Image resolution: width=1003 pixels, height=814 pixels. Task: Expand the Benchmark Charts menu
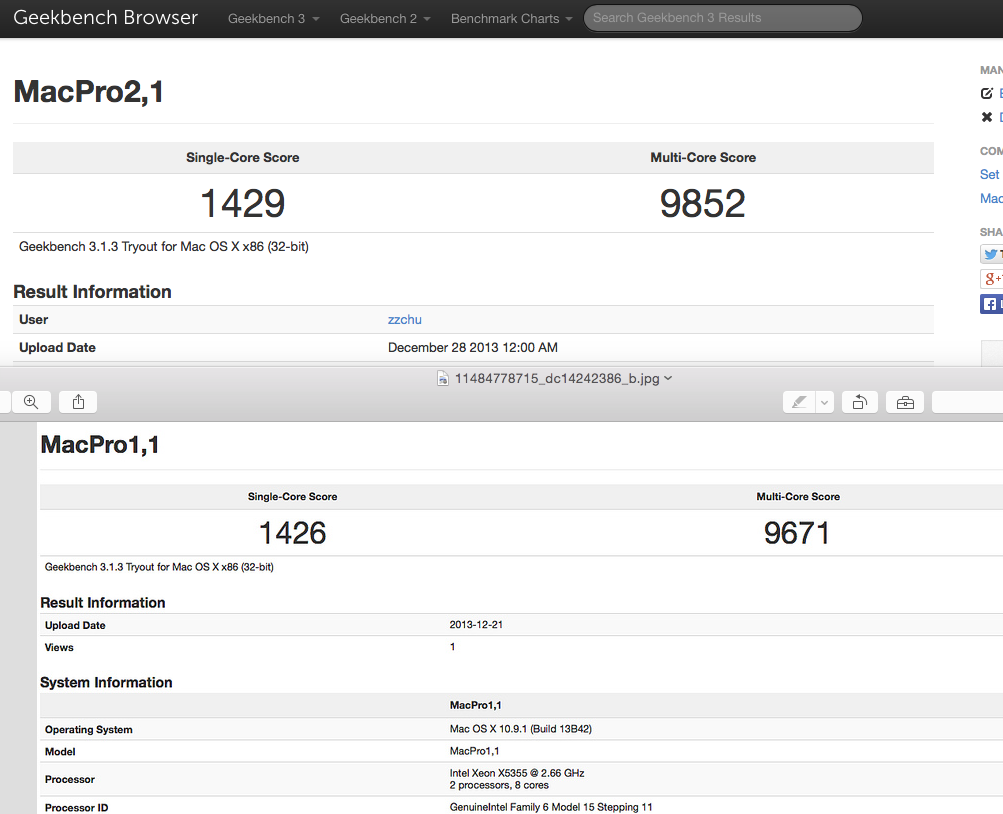511,19
